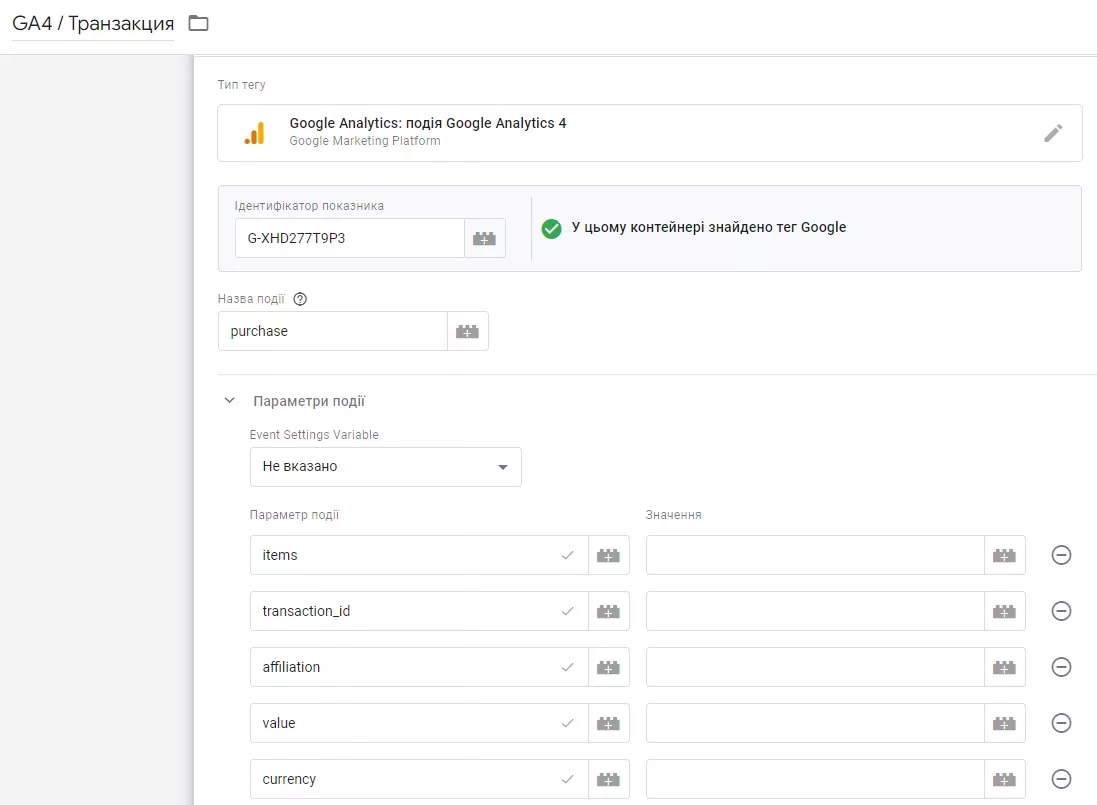
Task: Open help icon next to Назва події
Action: [300, 299]
